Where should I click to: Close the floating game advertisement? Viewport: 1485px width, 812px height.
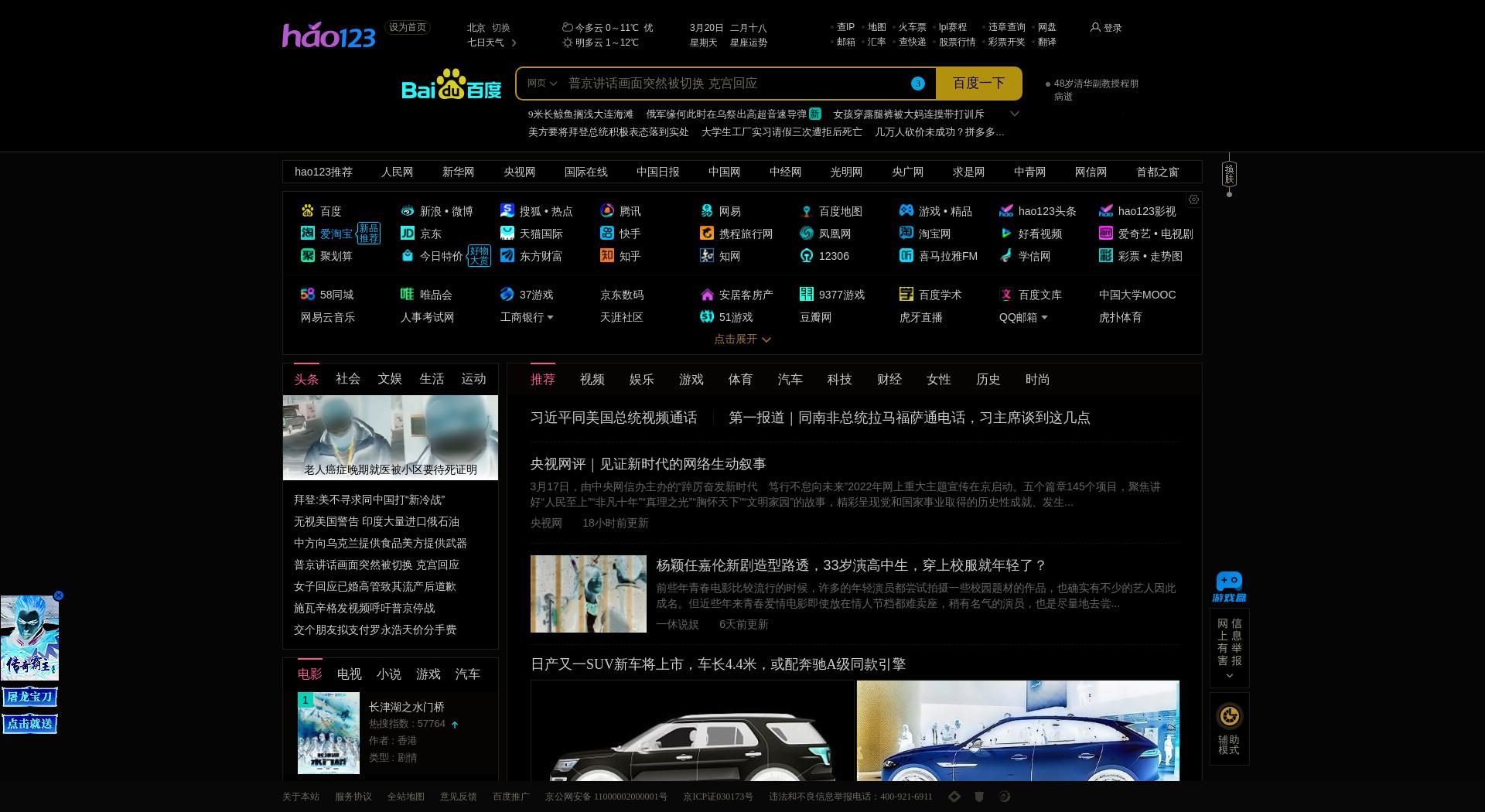58,595
